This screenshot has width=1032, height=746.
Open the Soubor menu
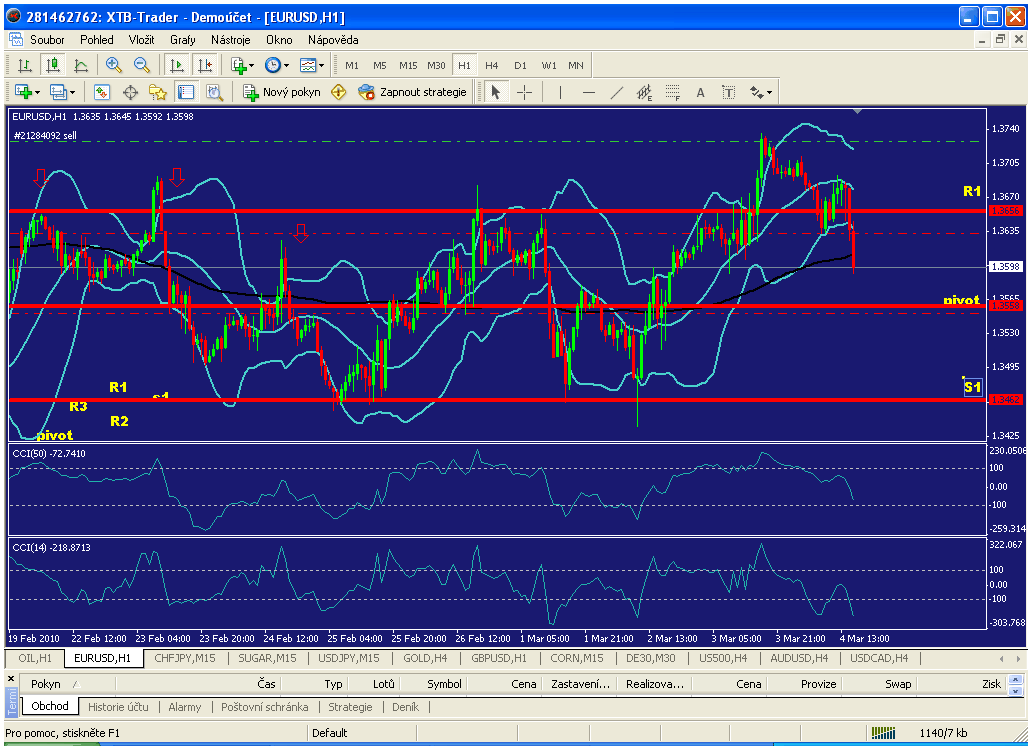click(47, 40)
